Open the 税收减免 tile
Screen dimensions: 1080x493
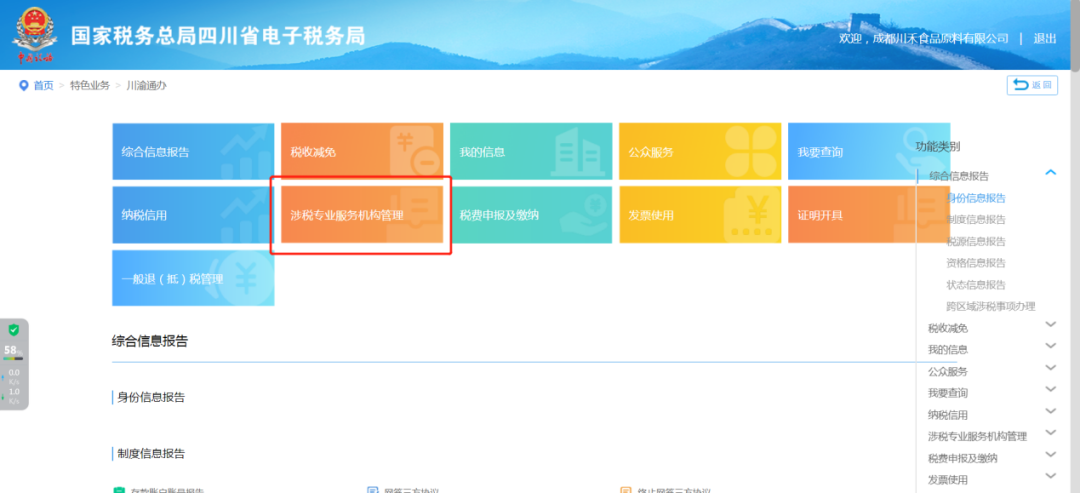(x=362, y=151)
